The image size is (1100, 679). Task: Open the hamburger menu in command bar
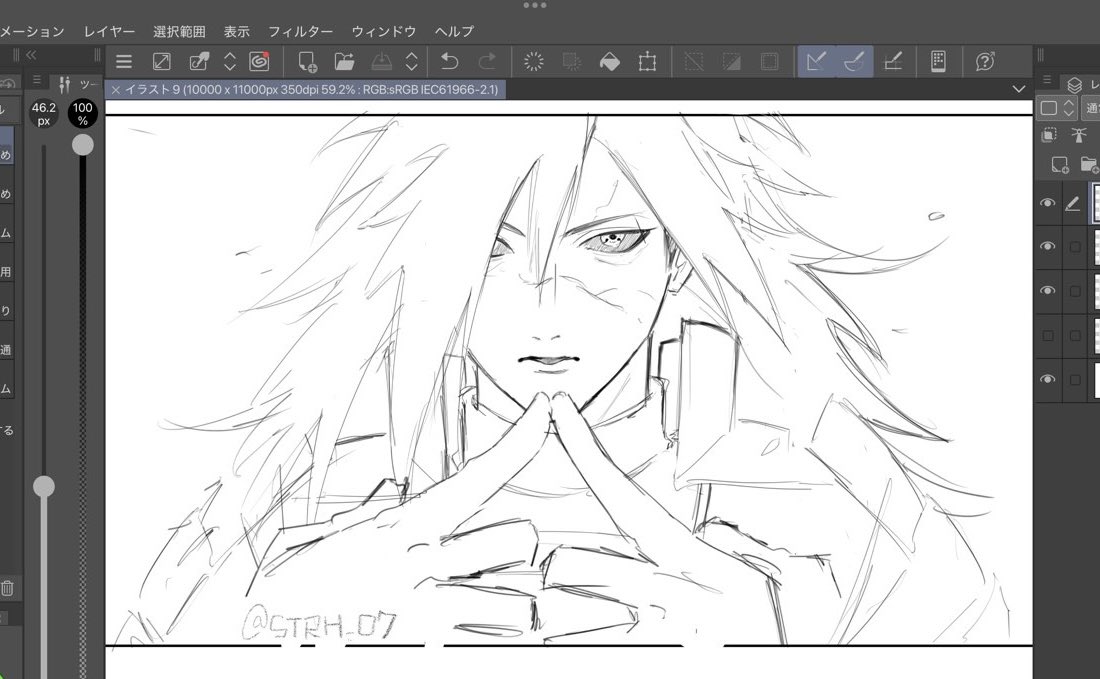point(123,62)
